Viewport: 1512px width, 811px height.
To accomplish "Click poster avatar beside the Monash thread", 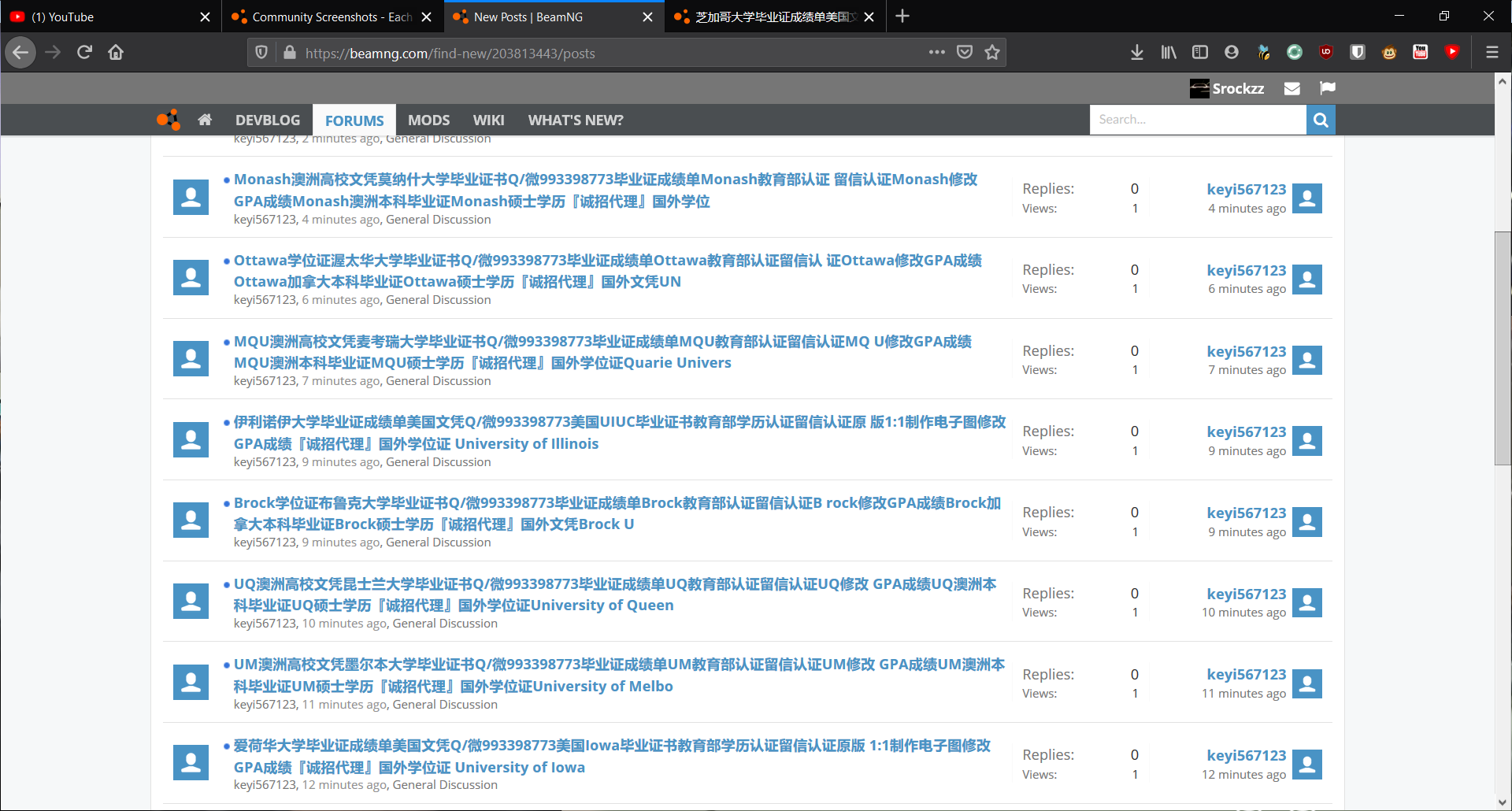I will point(191,197).
